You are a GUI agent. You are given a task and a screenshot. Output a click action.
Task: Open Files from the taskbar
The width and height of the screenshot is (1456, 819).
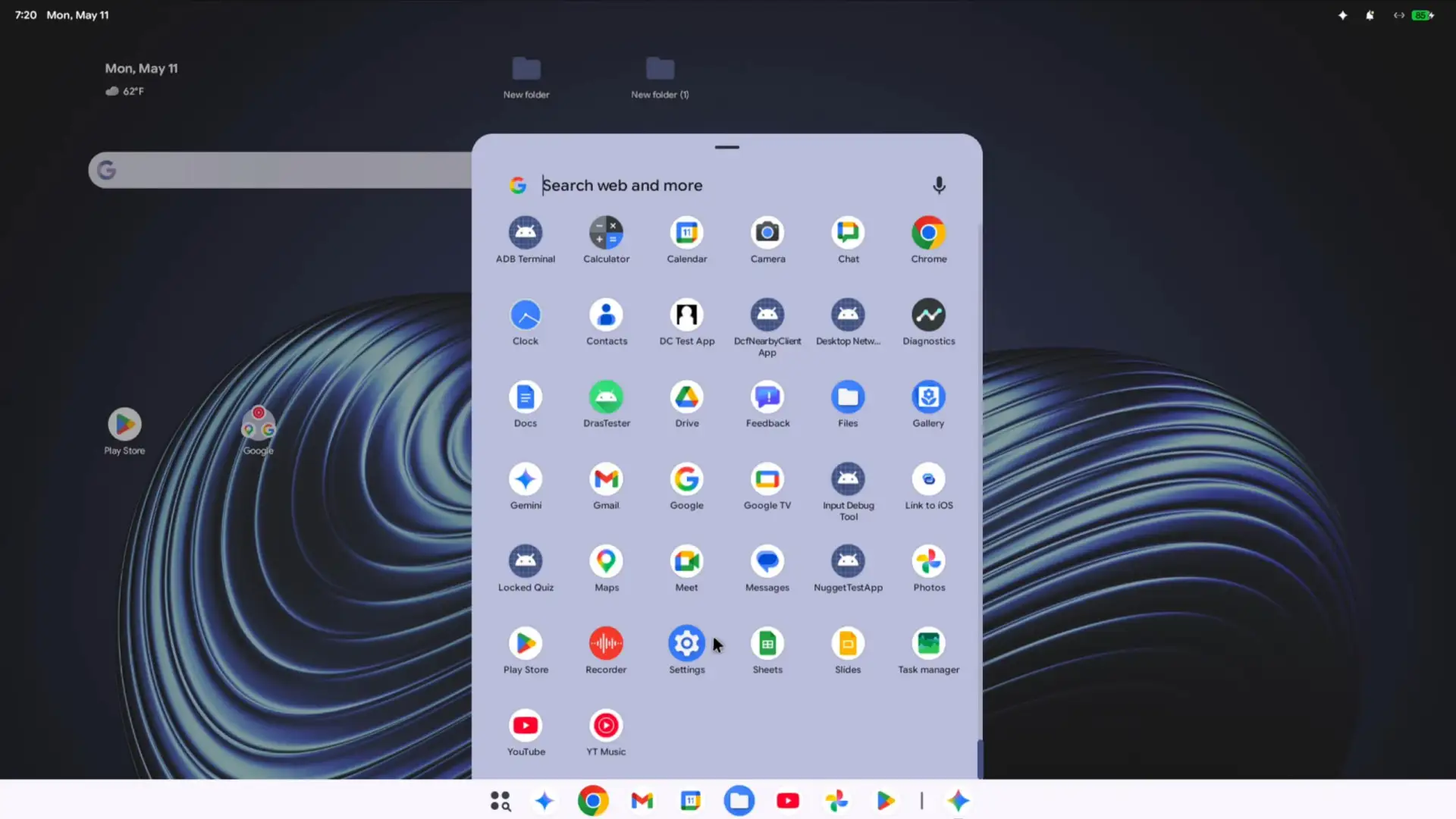pyautogui.click(x=739, y=801)
